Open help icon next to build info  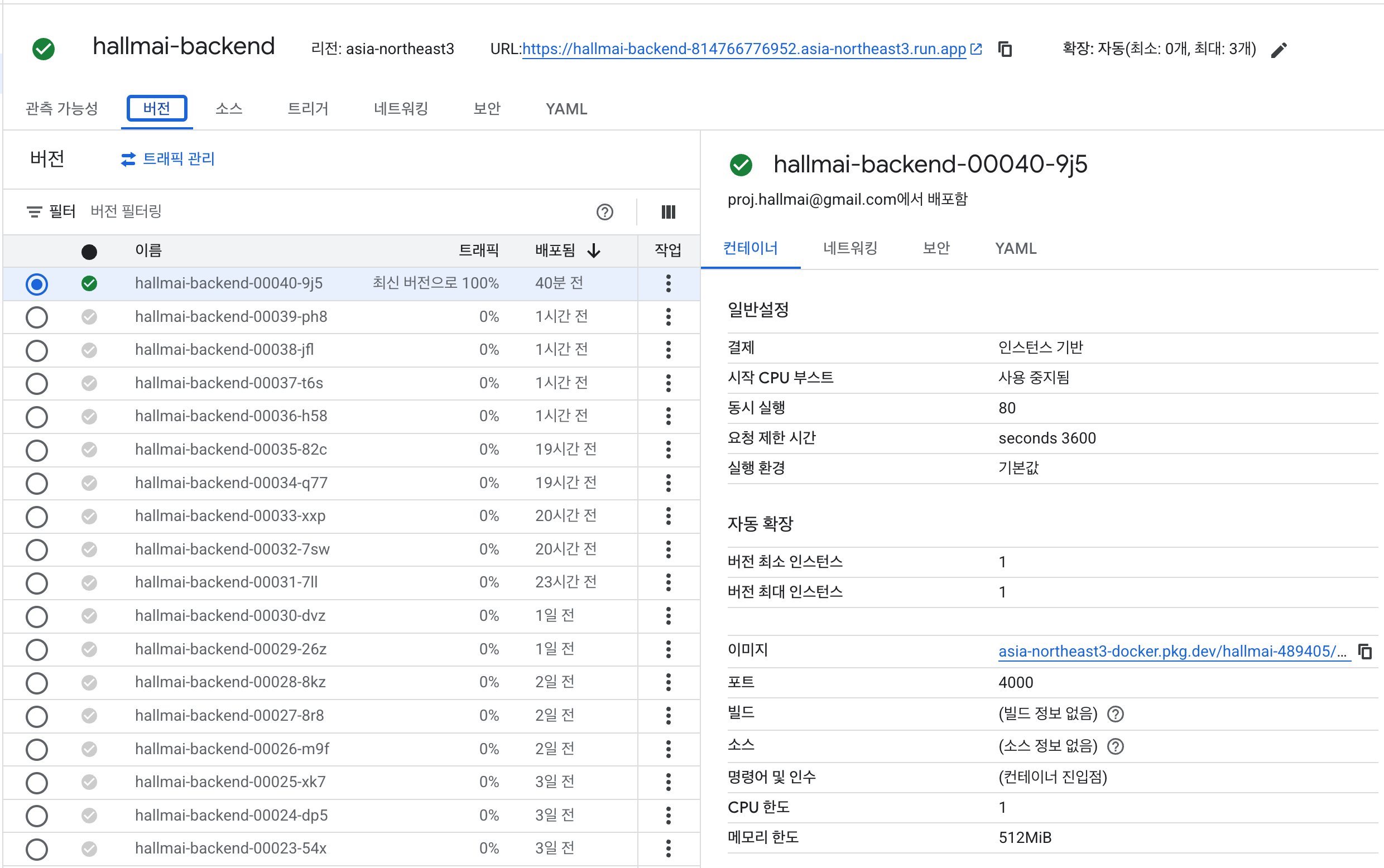[1115, 713]
